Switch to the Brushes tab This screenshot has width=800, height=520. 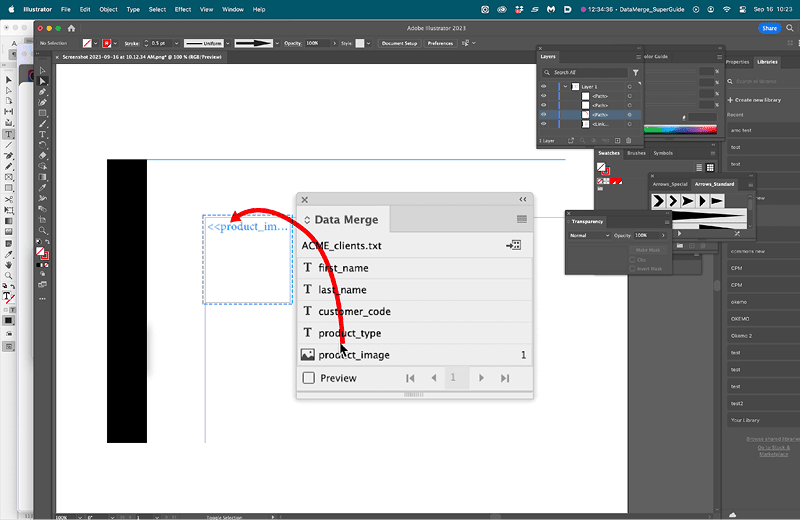tap(636, 153)
